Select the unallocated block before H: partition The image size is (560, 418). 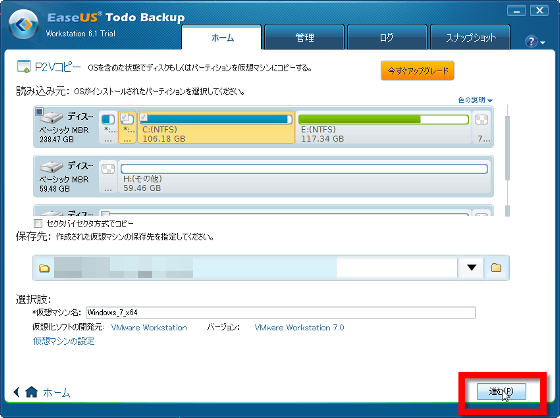[x=108, y=176]
